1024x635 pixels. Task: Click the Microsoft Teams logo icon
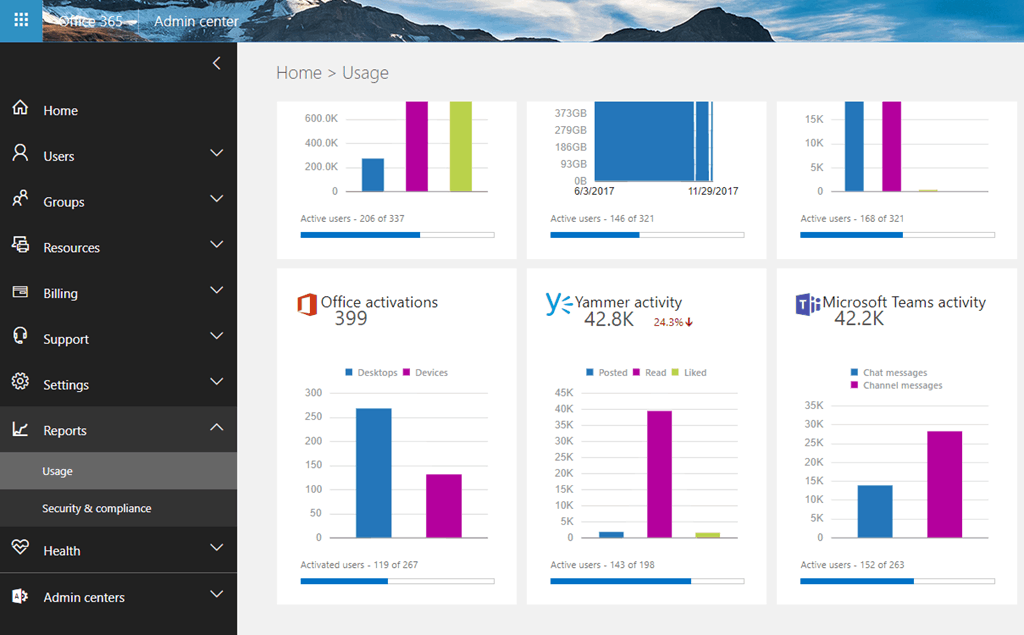coord(806,304)
